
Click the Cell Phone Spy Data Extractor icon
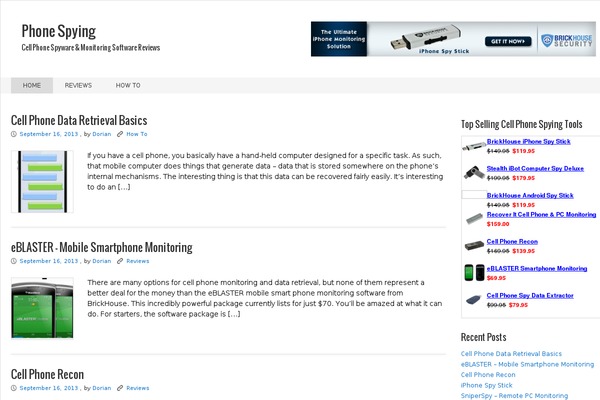coord(474,299)
